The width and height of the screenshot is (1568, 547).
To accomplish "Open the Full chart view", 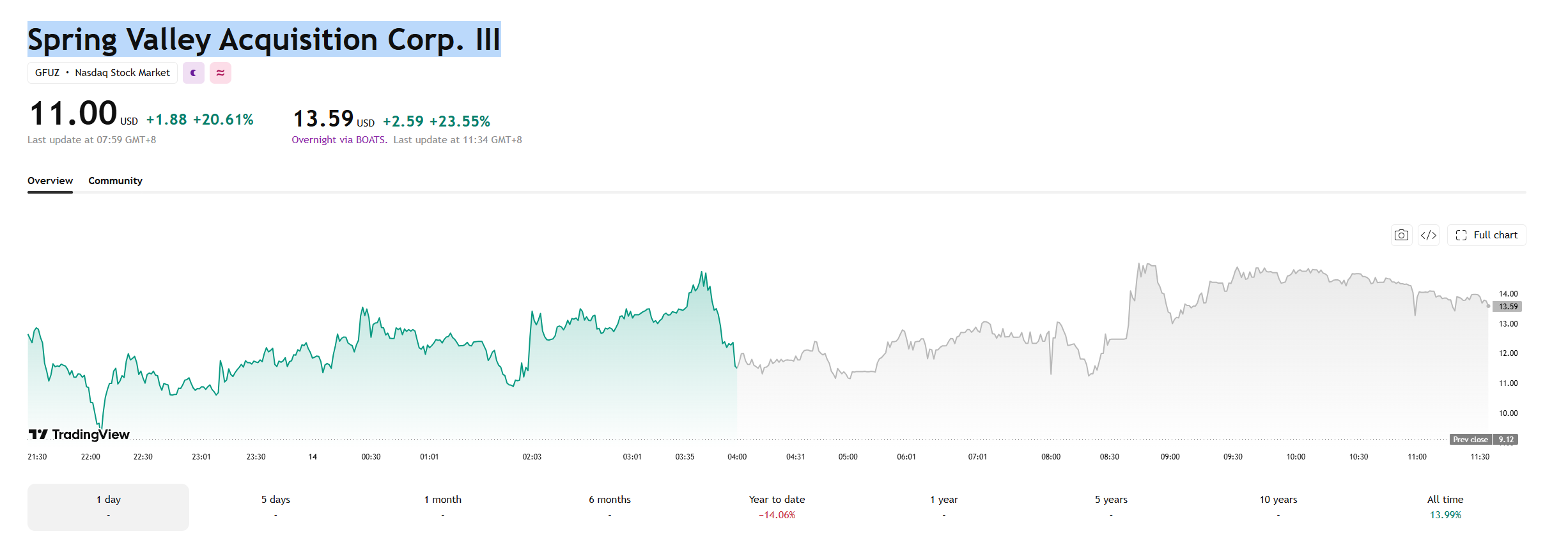I will [1486, 235].
